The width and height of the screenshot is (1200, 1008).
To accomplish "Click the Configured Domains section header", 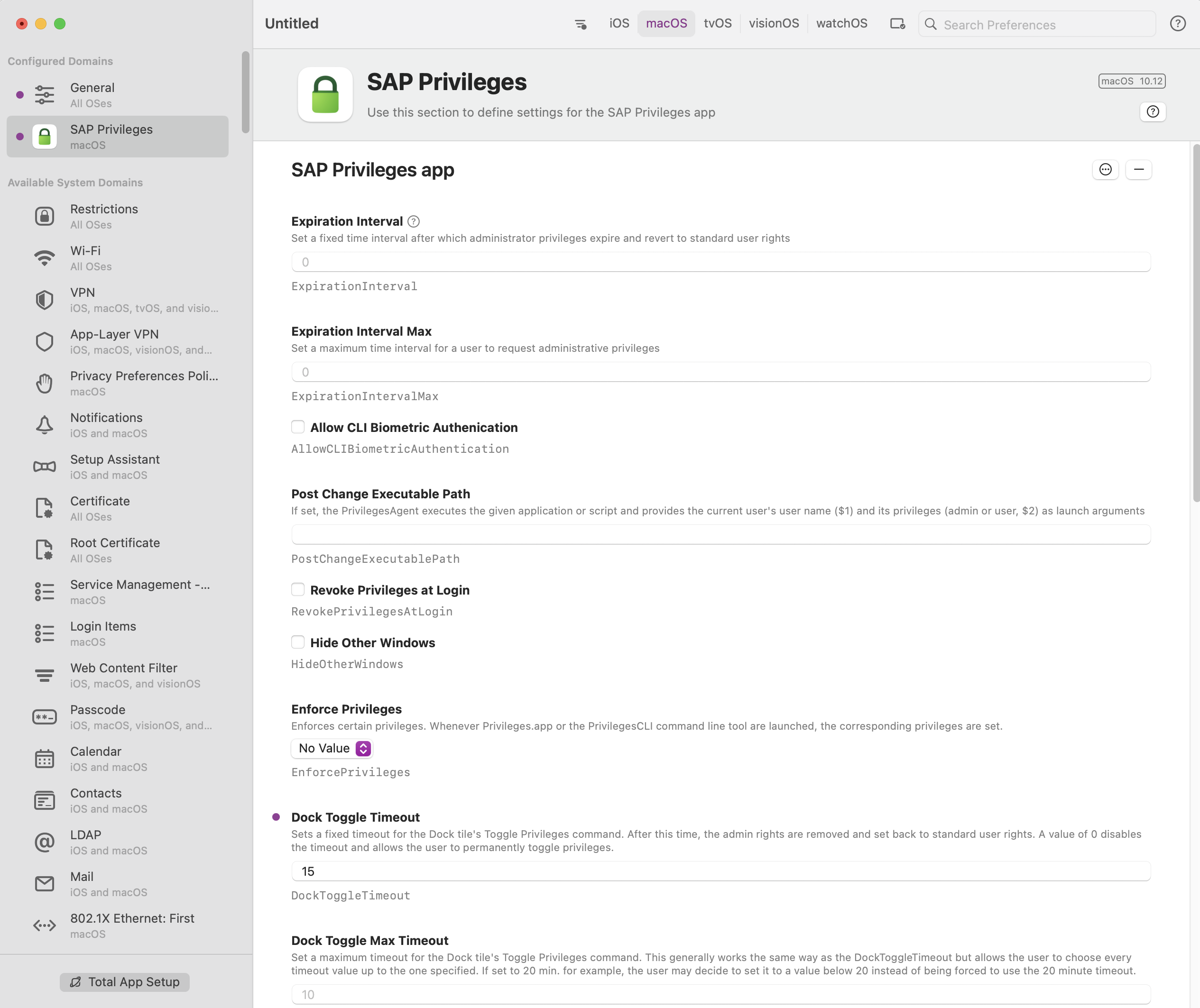I will (x=60, y=61).
